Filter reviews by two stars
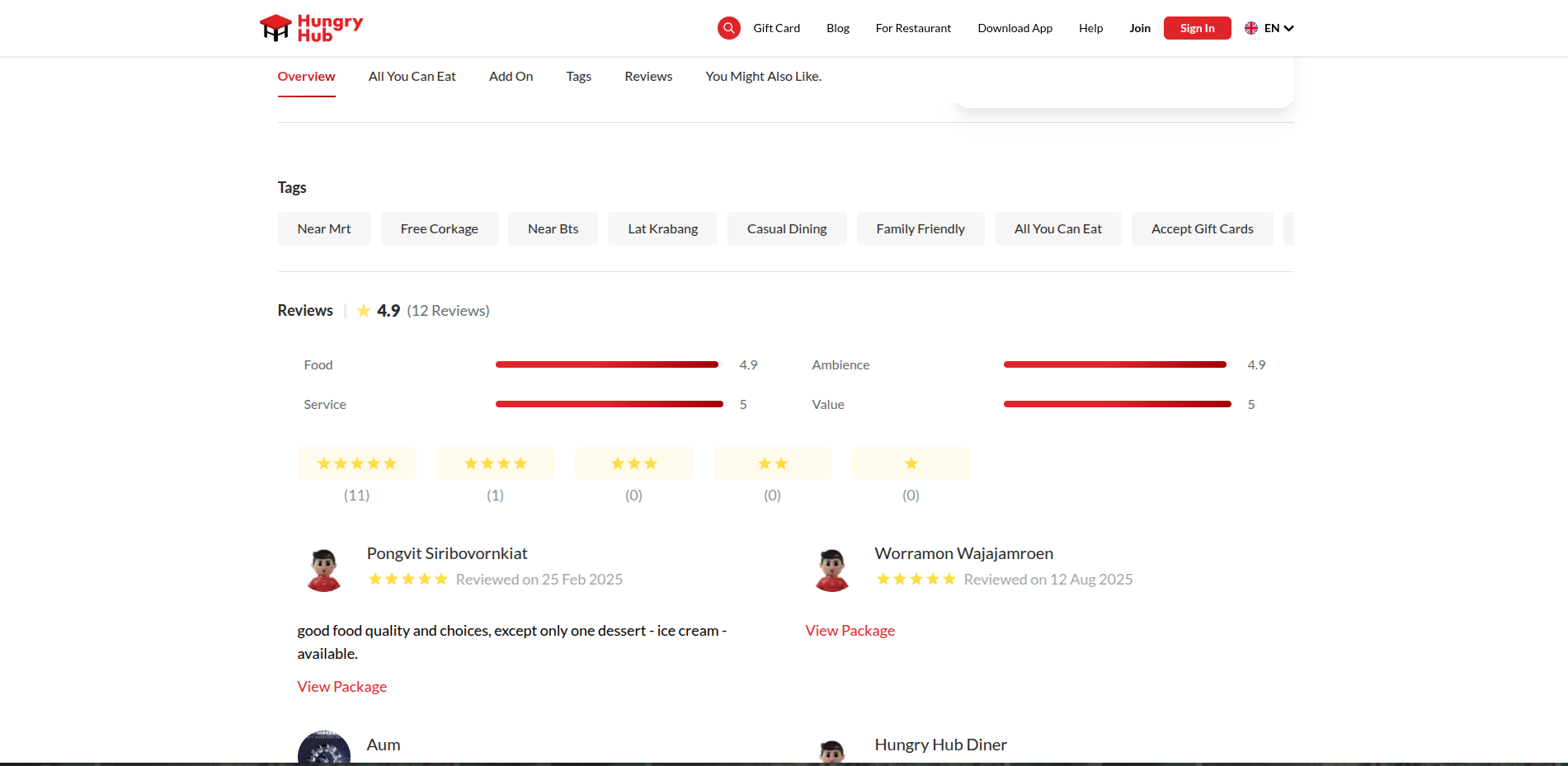Image resolution: width=1568 pixels, height=766 pixels. [773, 463]
